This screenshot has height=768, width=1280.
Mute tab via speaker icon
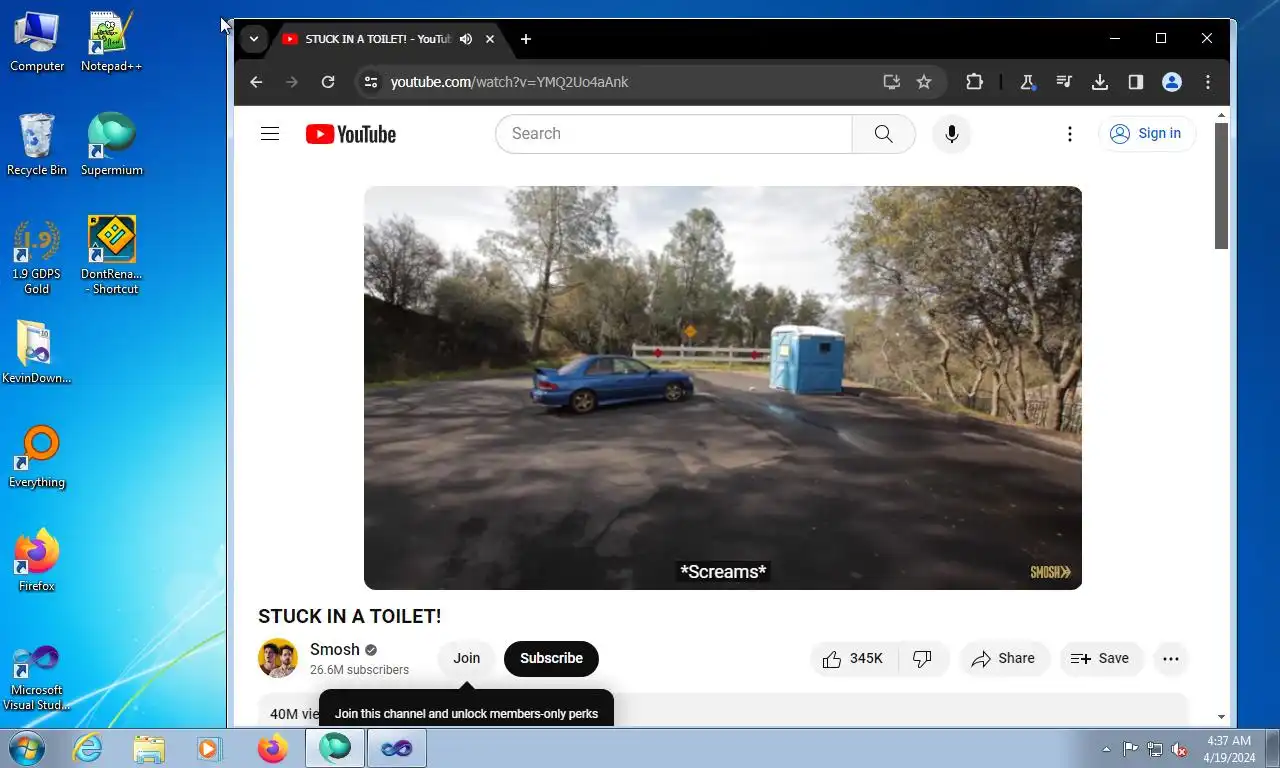[466, 39]
